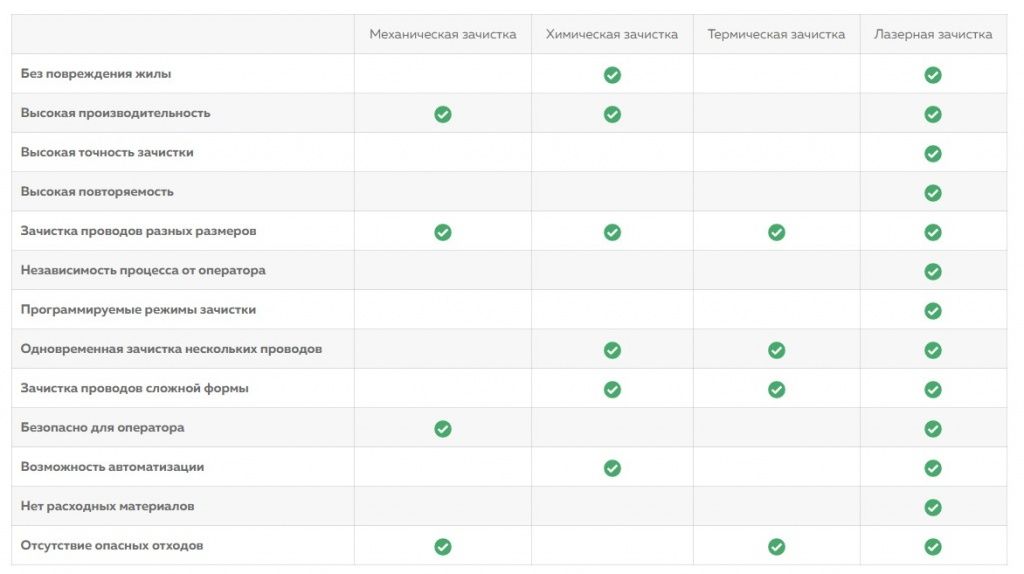Click laser checkmark in 'Программируемые режимы зачистки' row
1024x574 pixels.
tap(933, 311)
